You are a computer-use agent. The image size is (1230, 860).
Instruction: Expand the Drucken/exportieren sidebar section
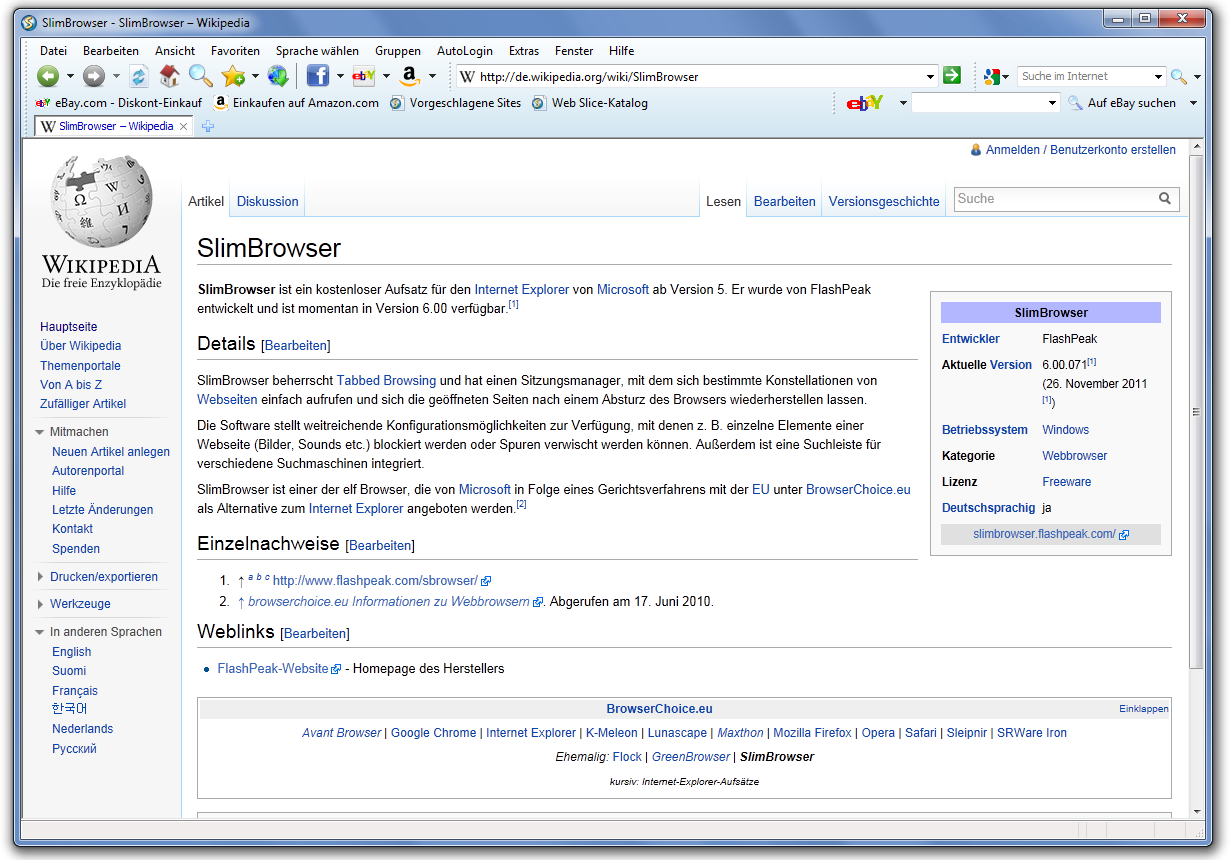tap(40, 577)
